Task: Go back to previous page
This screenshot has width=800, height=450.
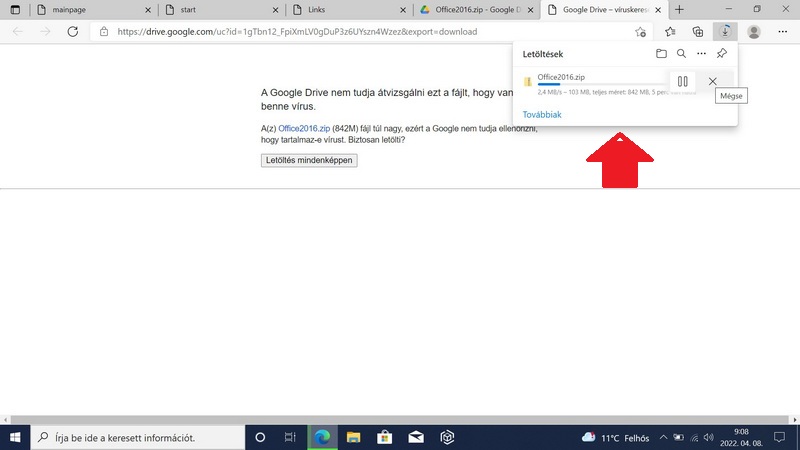Action: 18,32
